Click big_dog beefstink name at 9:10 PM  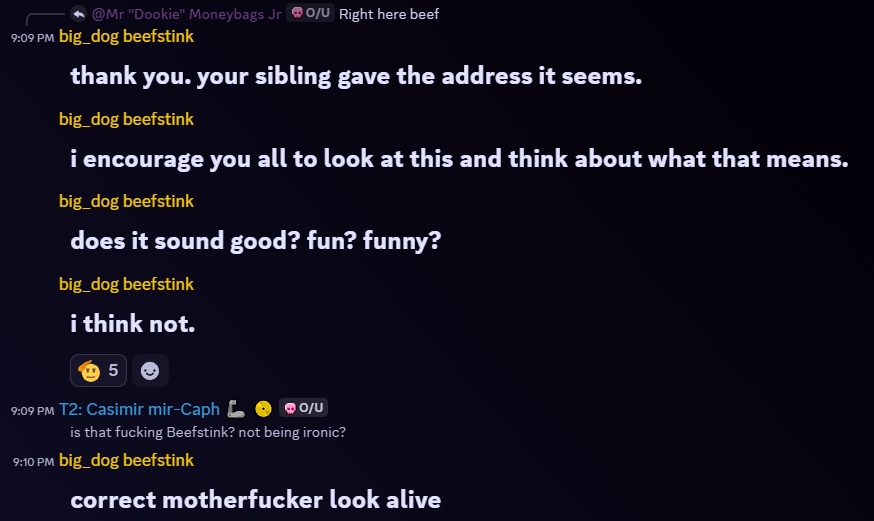(126, 460)
